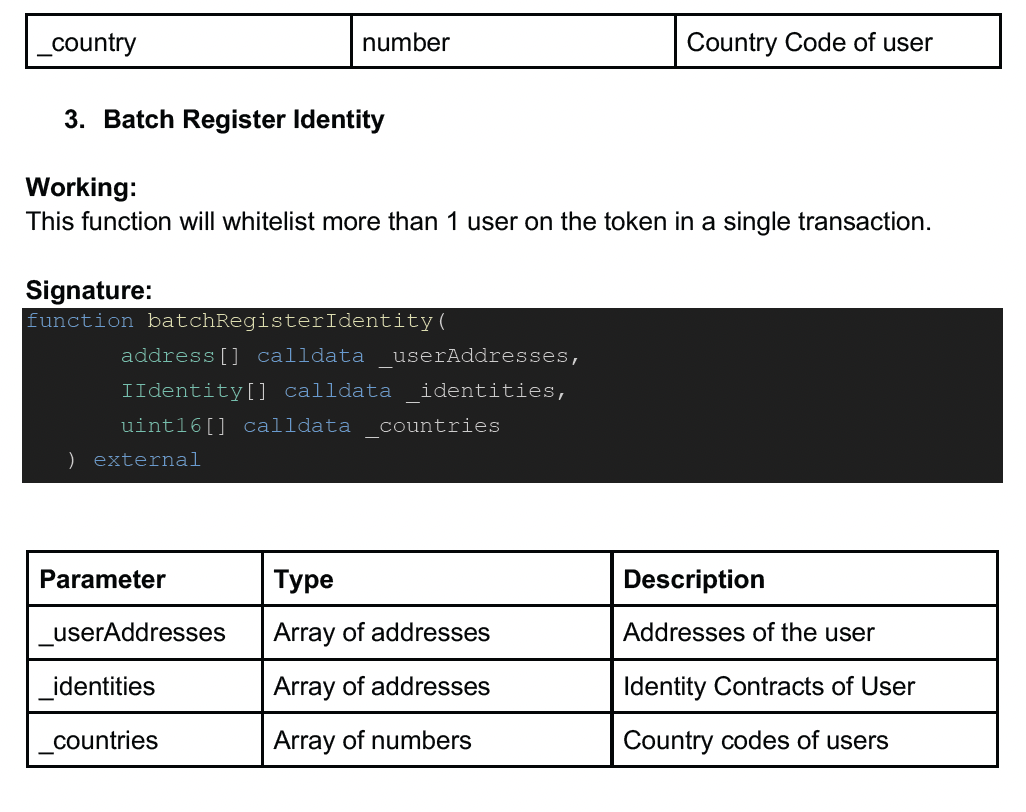Click the sentence about whitelisting users
1026x812 pixels.
(x=478, y=221)
